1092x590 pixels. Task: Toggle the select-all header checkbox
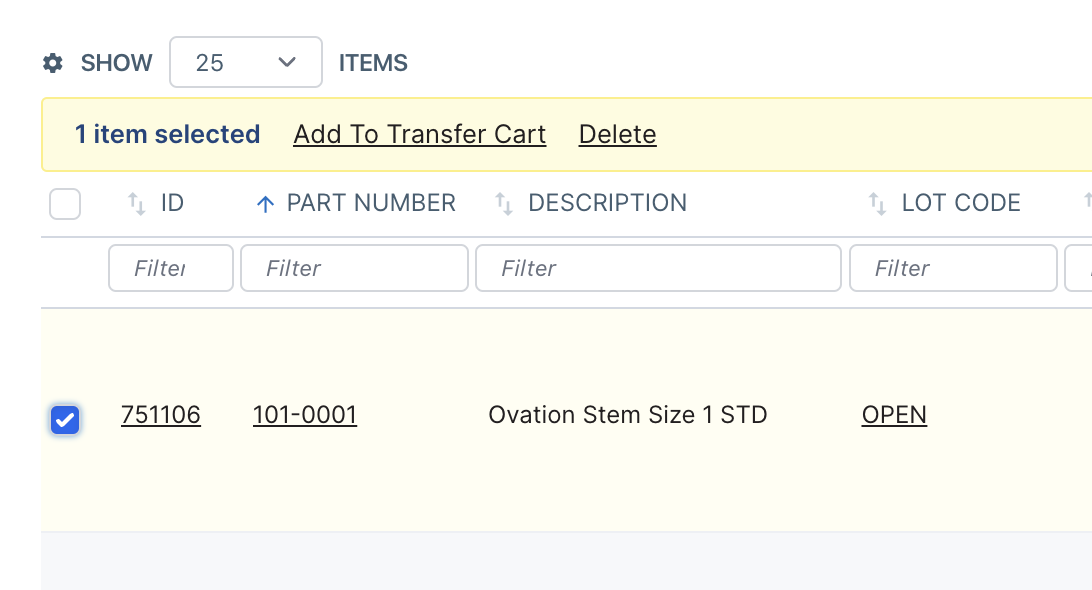65,204
